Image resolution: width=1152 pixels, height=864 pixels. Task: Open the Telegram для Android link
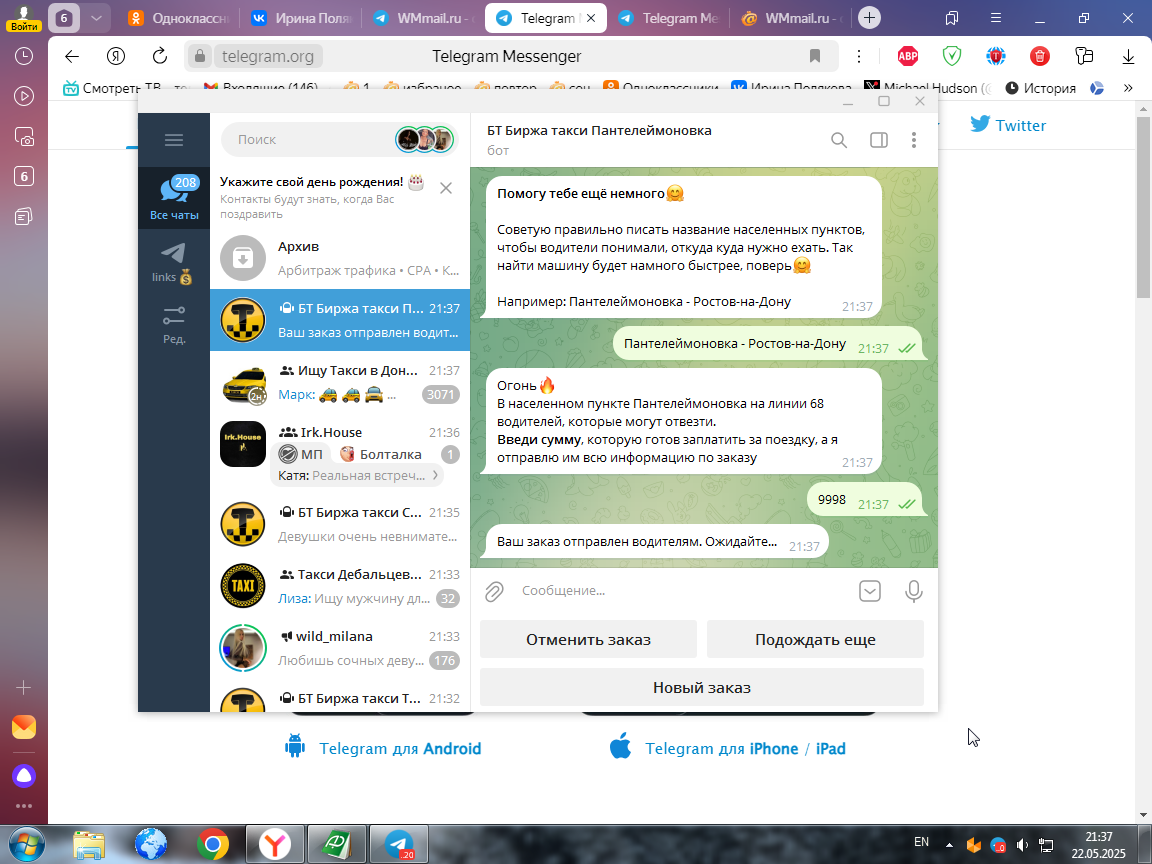[x=383, y=748]
